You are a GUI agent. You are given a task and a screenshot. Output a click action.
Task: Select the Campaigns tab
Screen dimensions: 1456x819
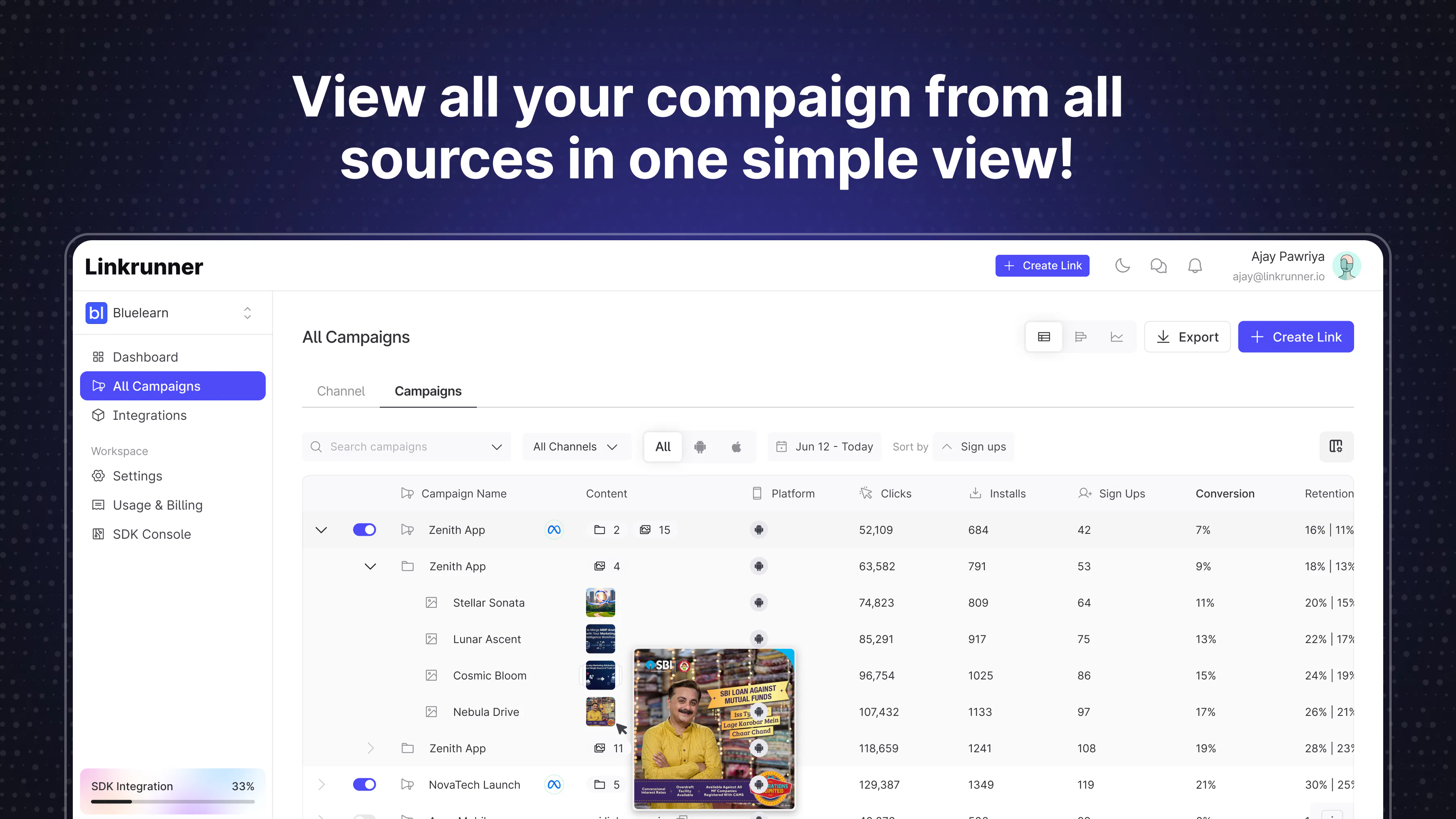[428, 391]
